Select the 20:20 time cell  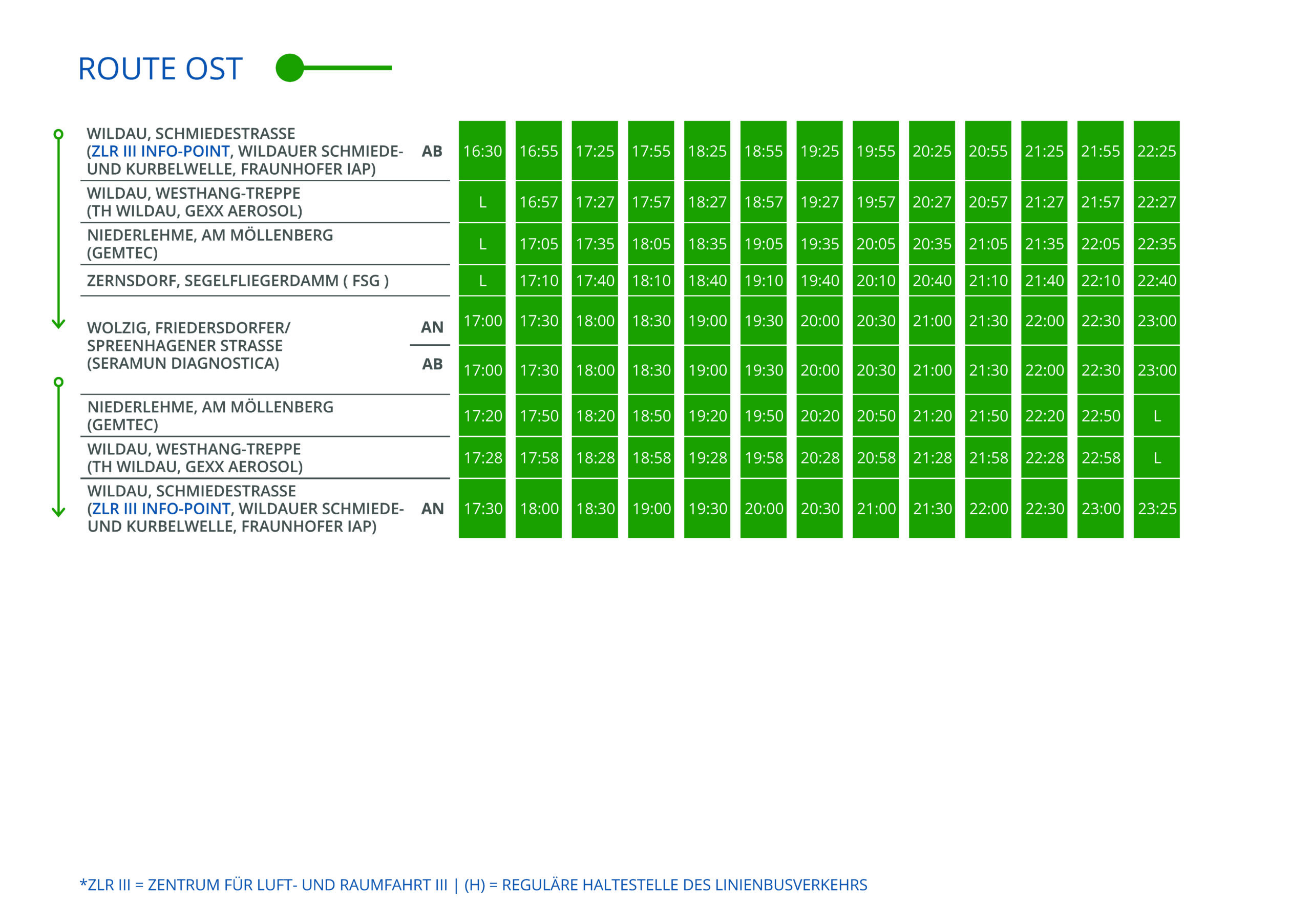(820, 416)
